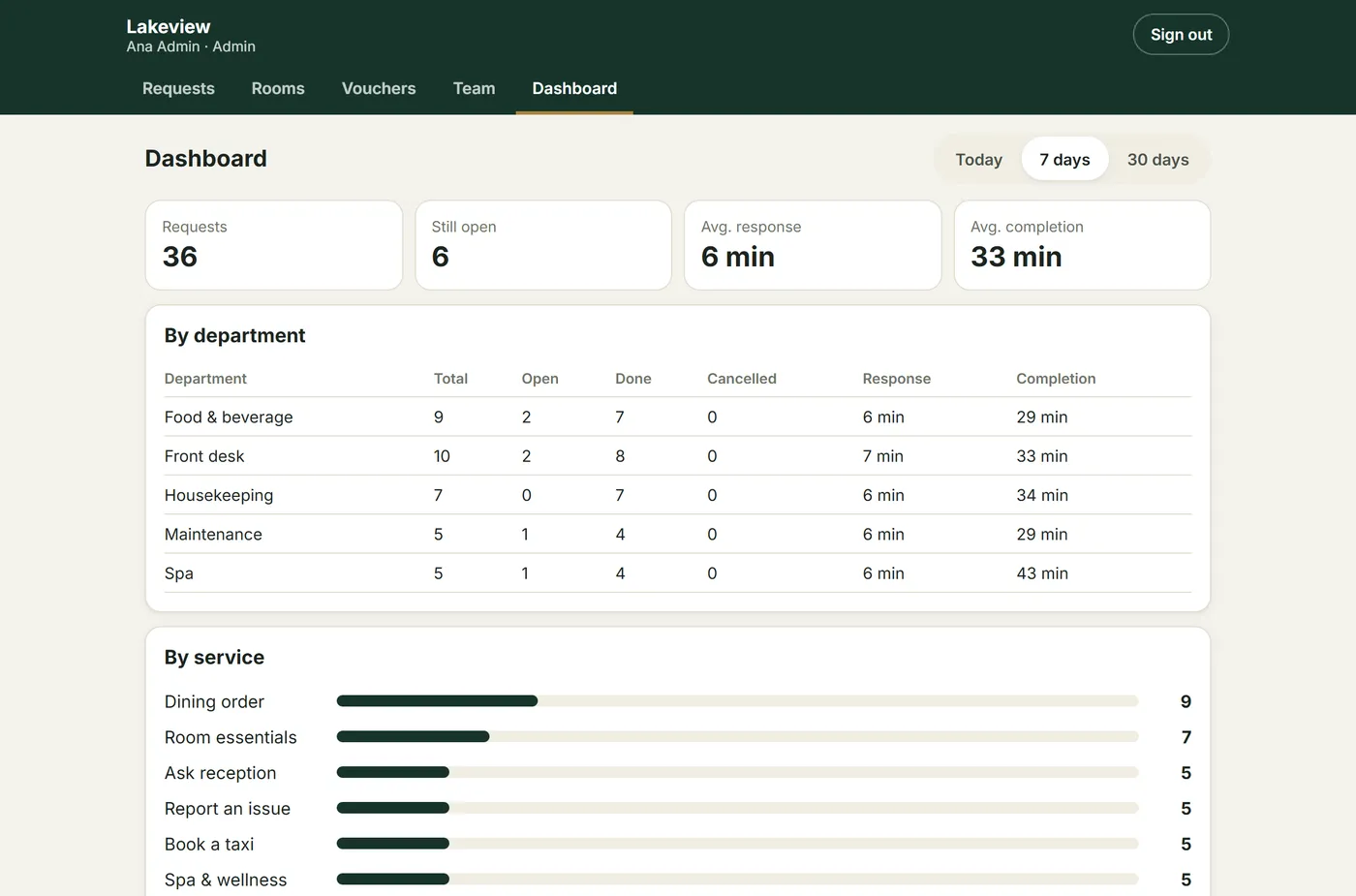Image resolution: width=1356 pixels, height=896 pixels.
Task: Select the Maintenance row label
Action: [x=213, y=535]
